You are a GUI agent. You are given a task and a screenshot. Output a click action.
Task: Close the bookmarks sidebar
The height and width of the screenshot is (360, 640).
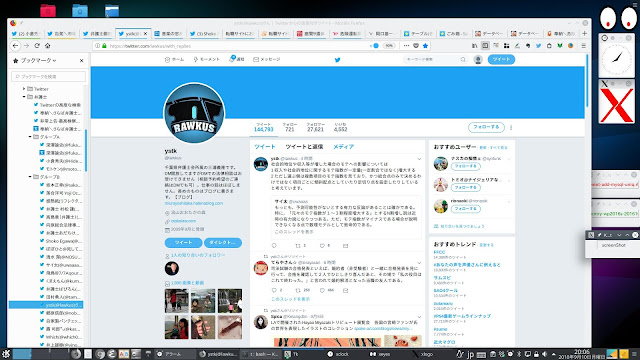click(x=82, y=60)
